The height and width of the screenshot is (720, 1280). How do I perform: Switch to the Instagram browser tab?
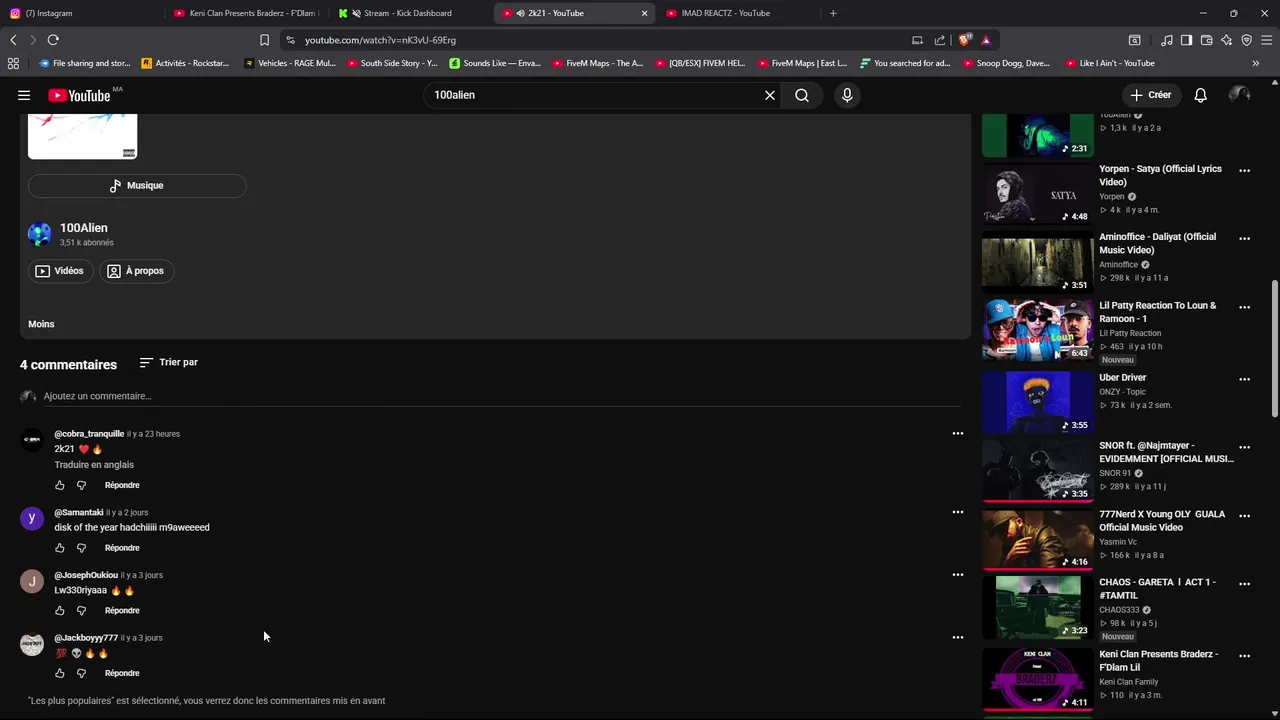[x=82, y=13]
